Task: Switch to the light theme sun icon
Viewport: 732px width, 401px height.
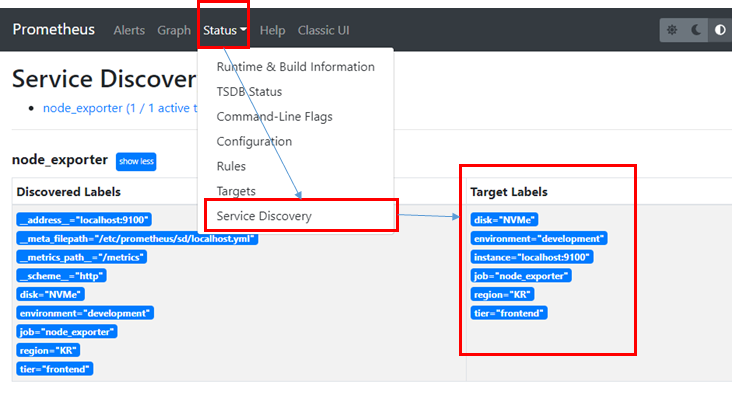Action: click(672, 30)
